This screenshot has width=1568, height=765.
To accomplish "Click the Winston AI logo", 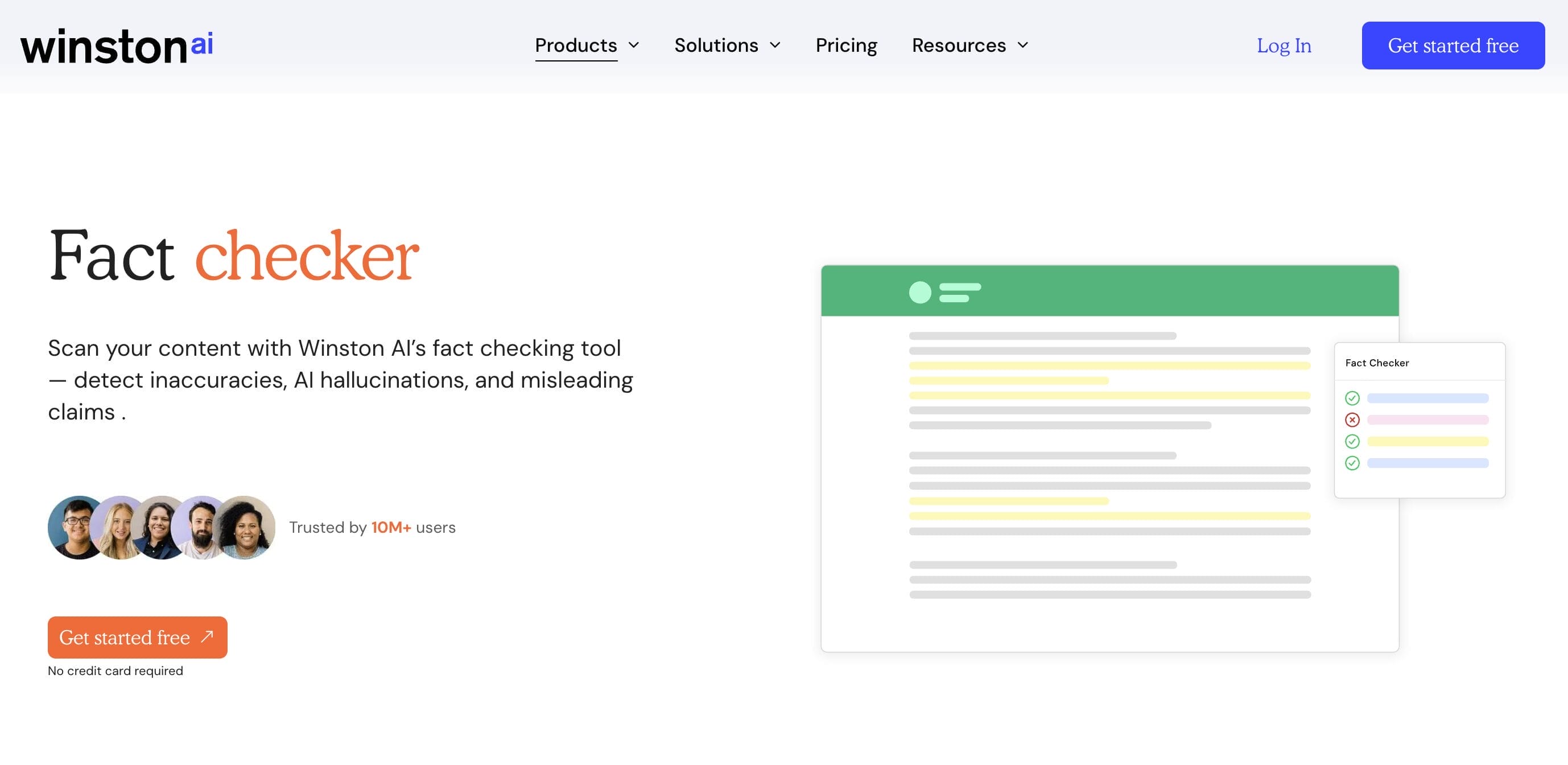I will 116,46.
